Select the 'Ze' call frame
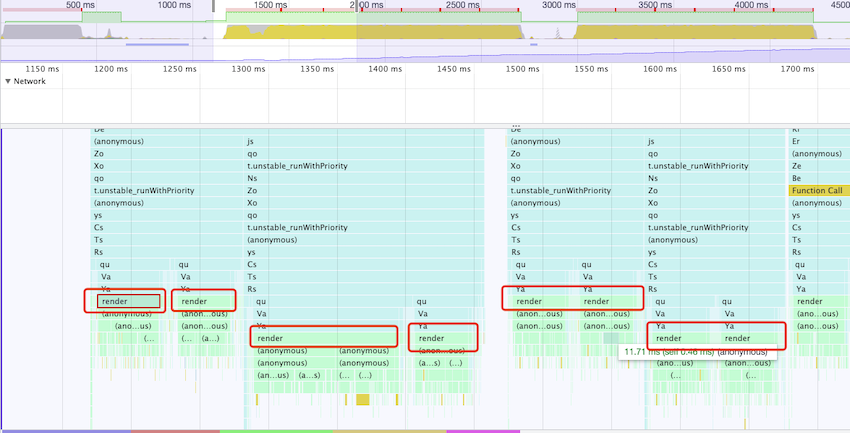The image size is (850, 433). click(819, 166)
